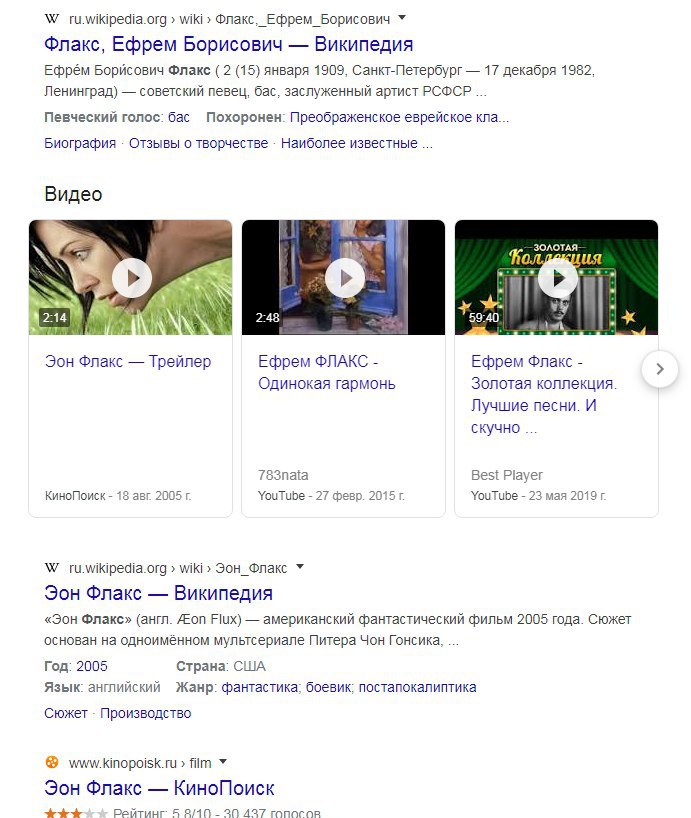Open the фантастика genre link
691x818 pixels.
coord(261,687)
